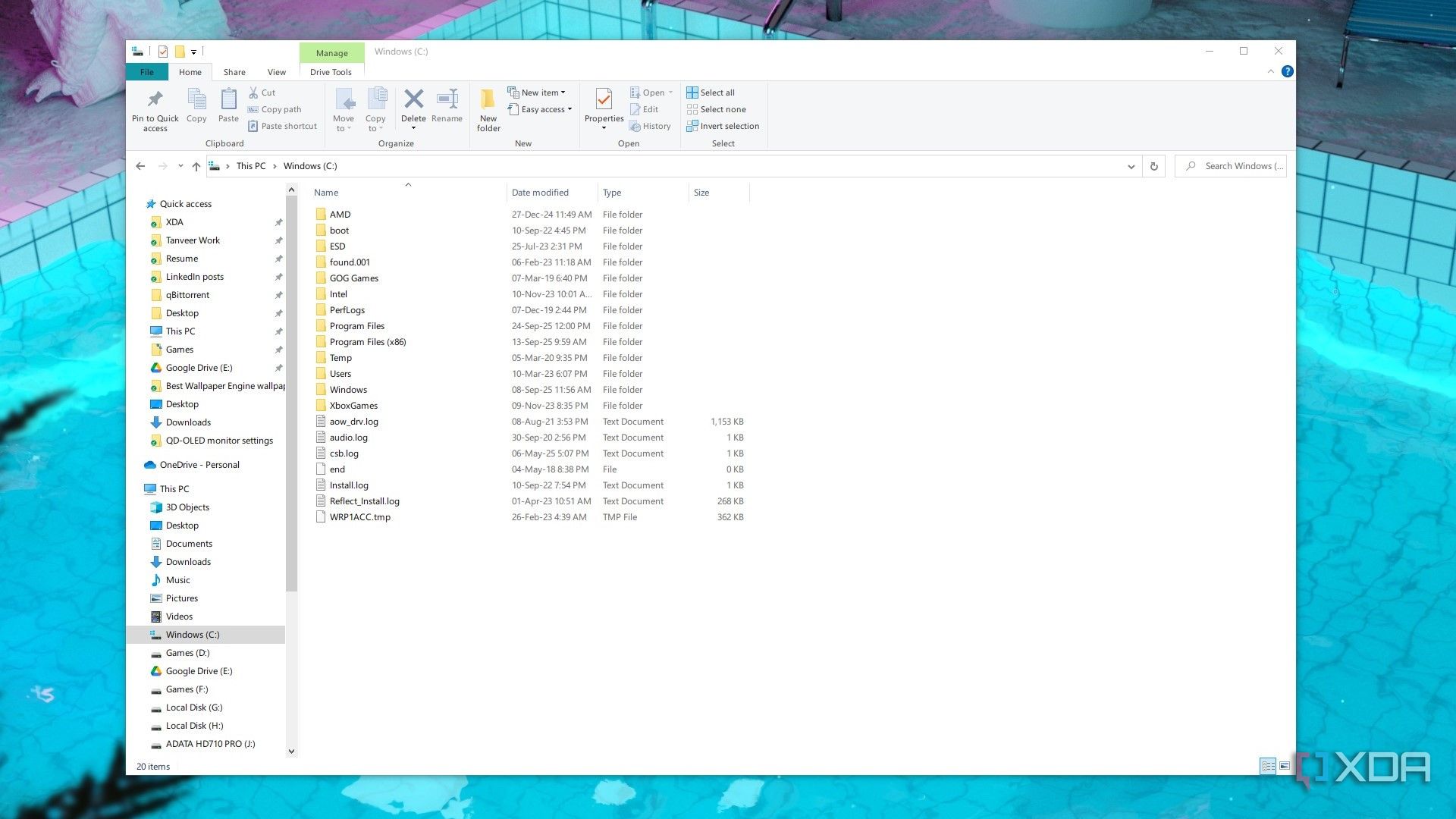Open the Copy to dropdown

pos(375,124)
